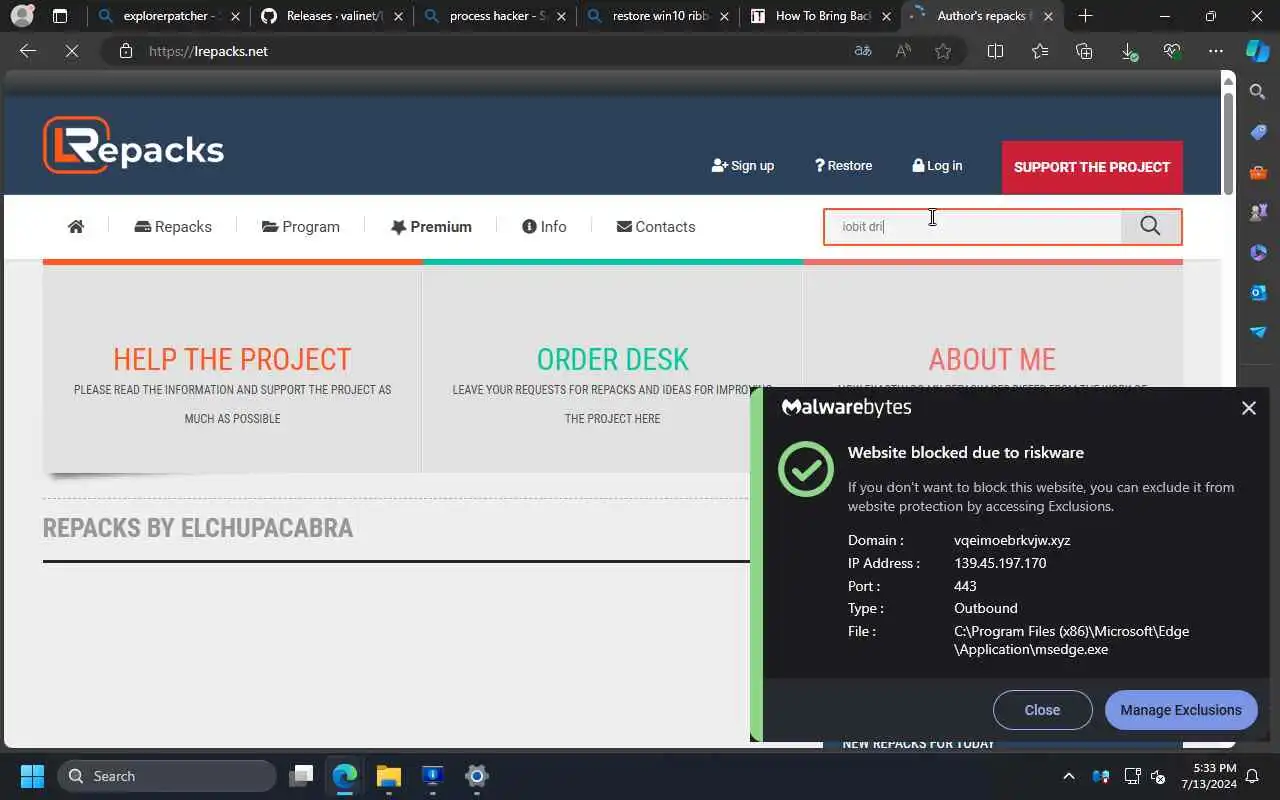Turn on Read aloud

(x=904, y=51)
